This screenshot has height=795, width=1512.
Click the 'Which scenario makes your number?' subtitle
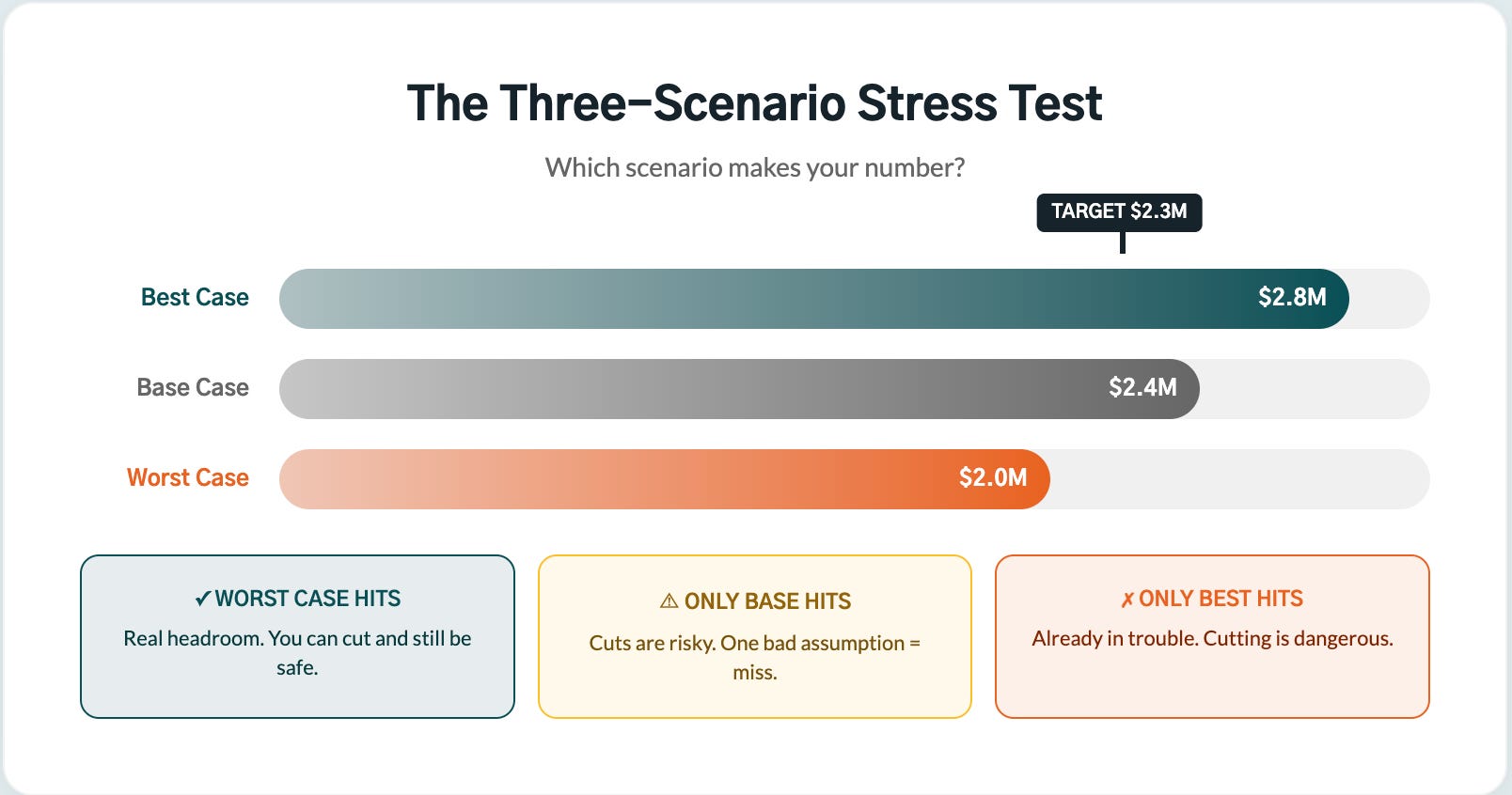click(755, 167)
